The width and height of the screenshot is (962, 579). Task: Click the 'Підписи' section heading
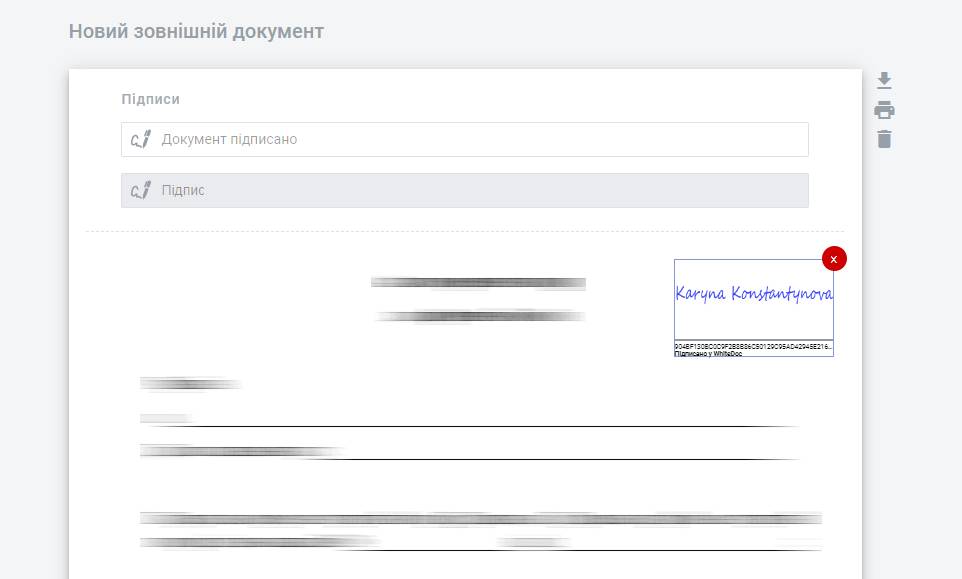[150, 99]
